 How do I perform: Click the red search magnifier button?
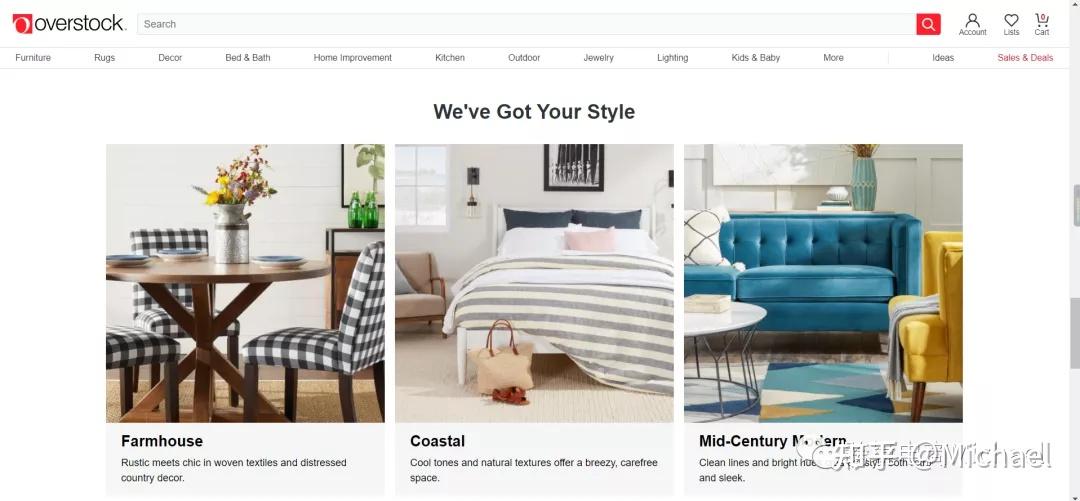tap(928, 24)
